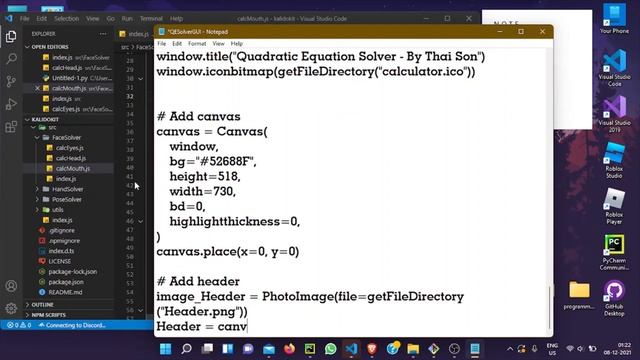
Task: Open Visual Studio 2019 desktop shortcut
Action: pos(614,113)
